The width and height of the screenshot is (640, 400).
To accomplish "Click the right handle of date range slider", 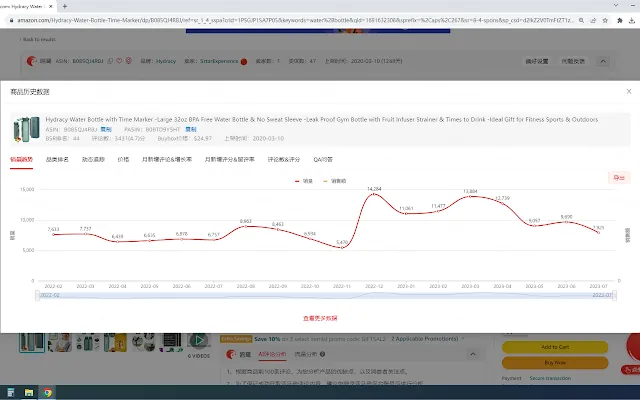I will pyautogui.click(x=614, y=295).
